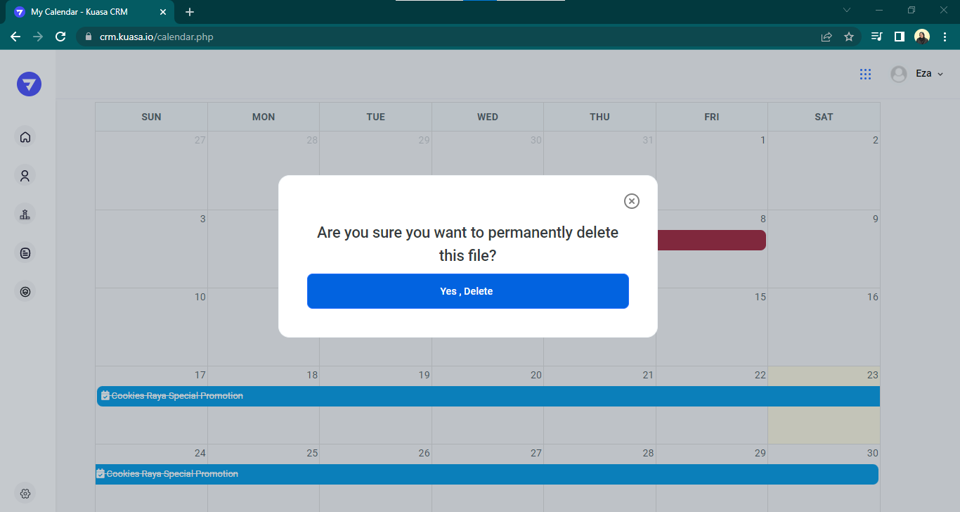960x512 pixels.
Task: Open the document icon in sidebar
Action: (x=26, y=254)
